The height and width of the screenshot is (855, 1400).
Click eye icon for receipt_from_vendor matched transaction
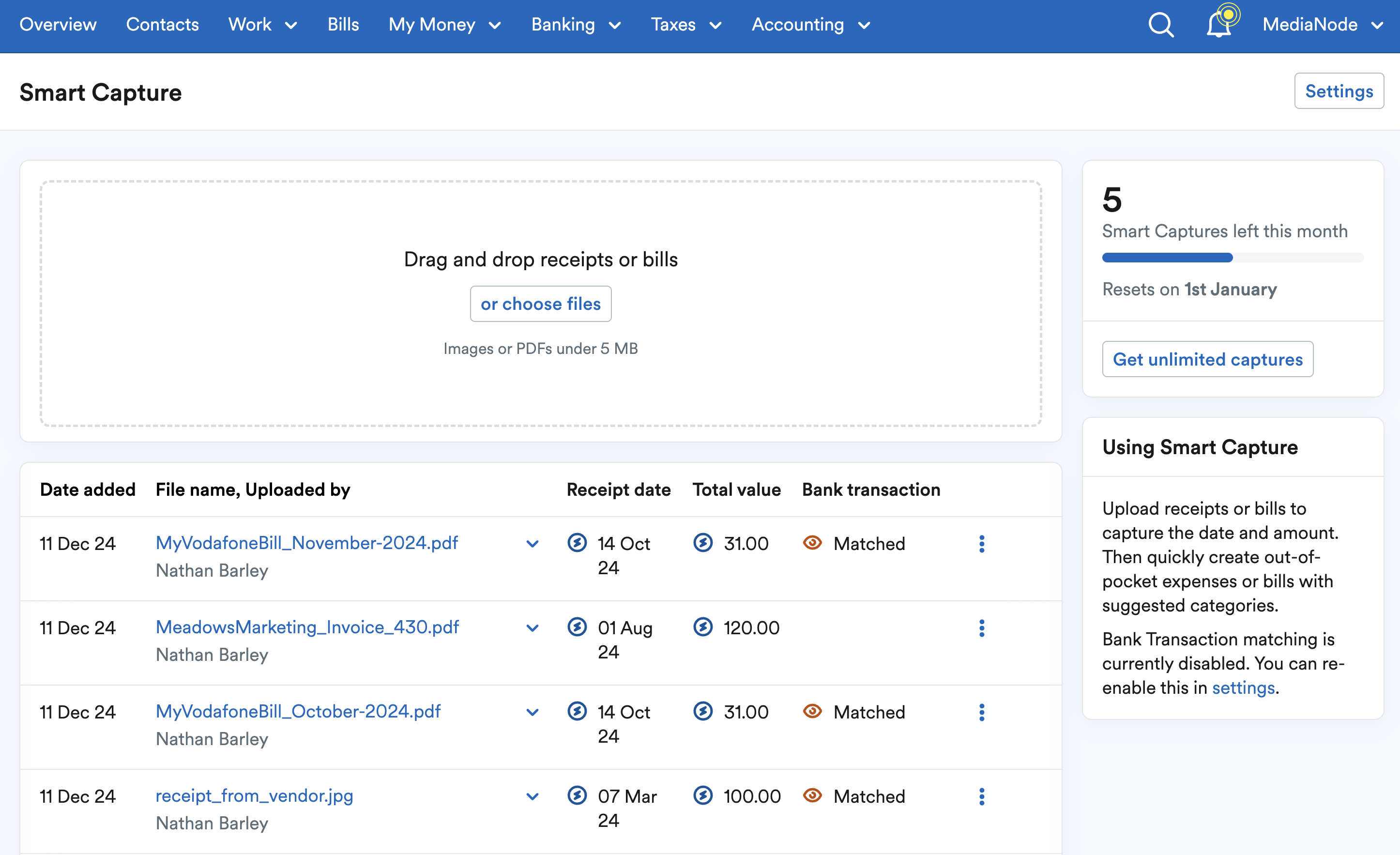[812, 795]
